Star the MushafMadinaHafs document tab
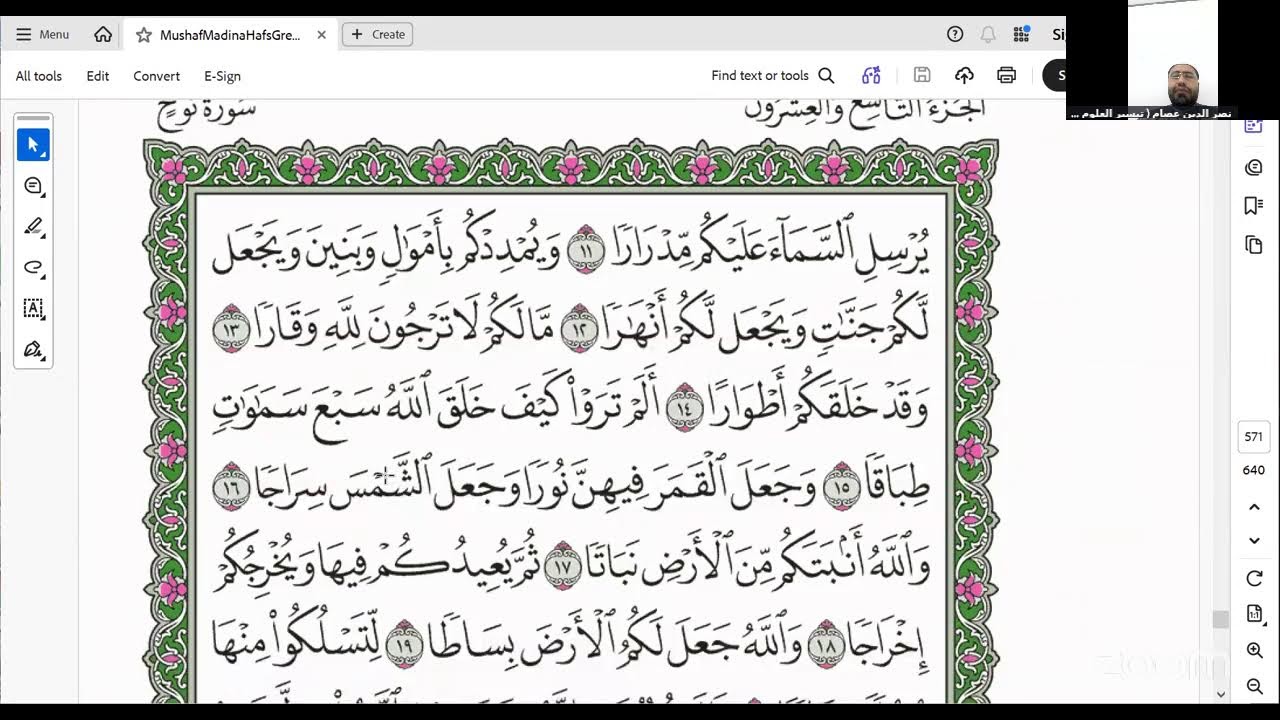This screenshot has height=720, width=1280. pos(143,35)
